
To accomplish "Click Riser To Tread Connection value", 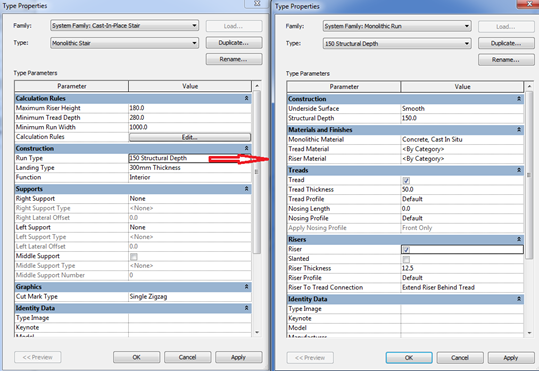I will [462, 287].
